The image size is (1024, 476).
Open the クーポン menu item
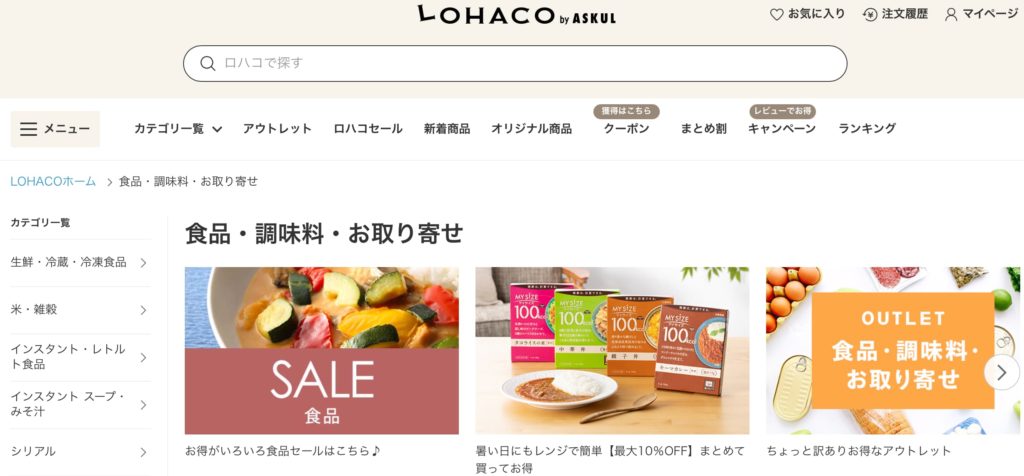pyautogui.click(x=626, y=129)
